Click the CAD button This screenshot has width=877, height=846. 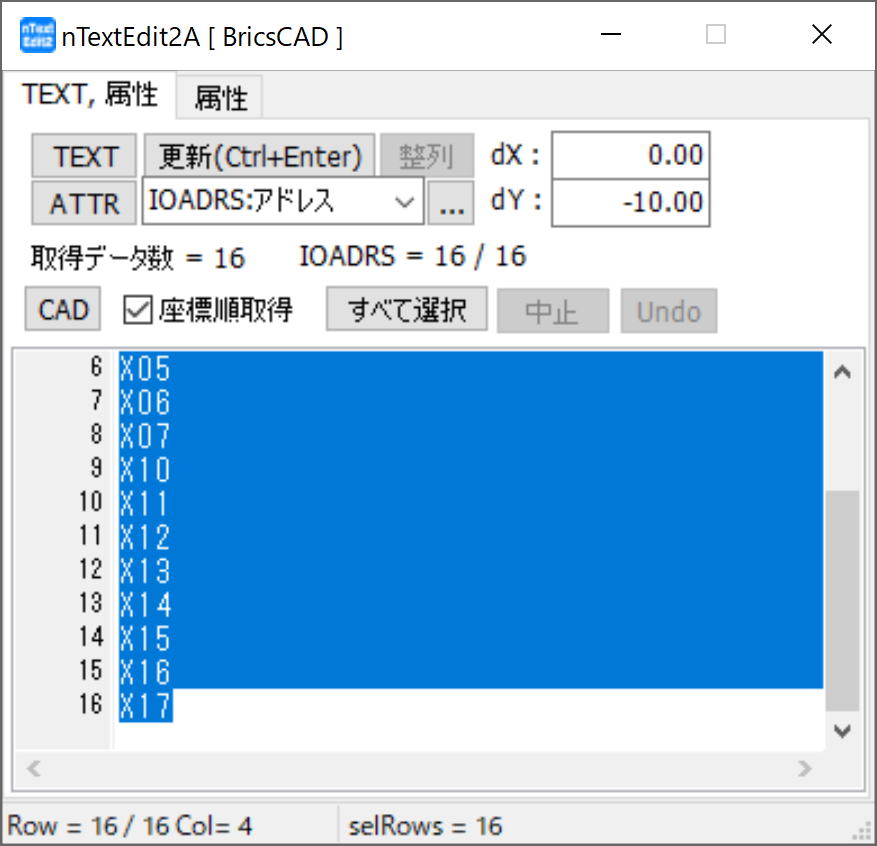coord(63,309)
